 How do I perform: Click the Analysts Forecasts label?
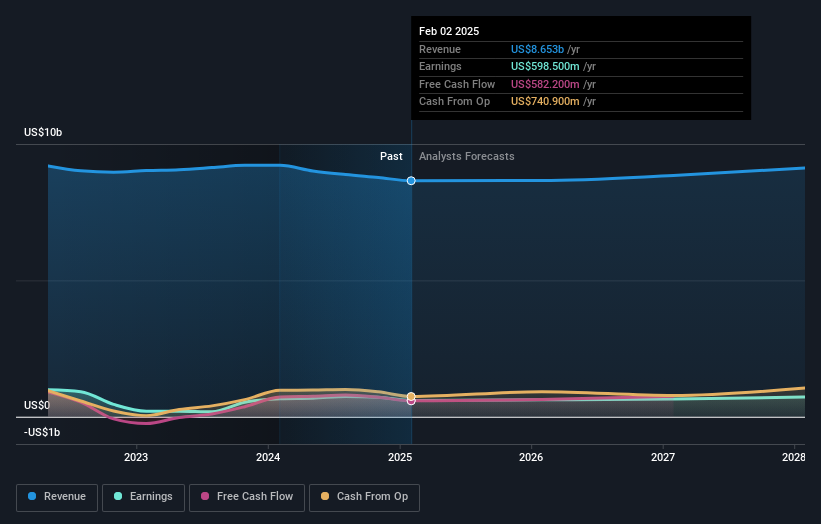click(467, 156)
